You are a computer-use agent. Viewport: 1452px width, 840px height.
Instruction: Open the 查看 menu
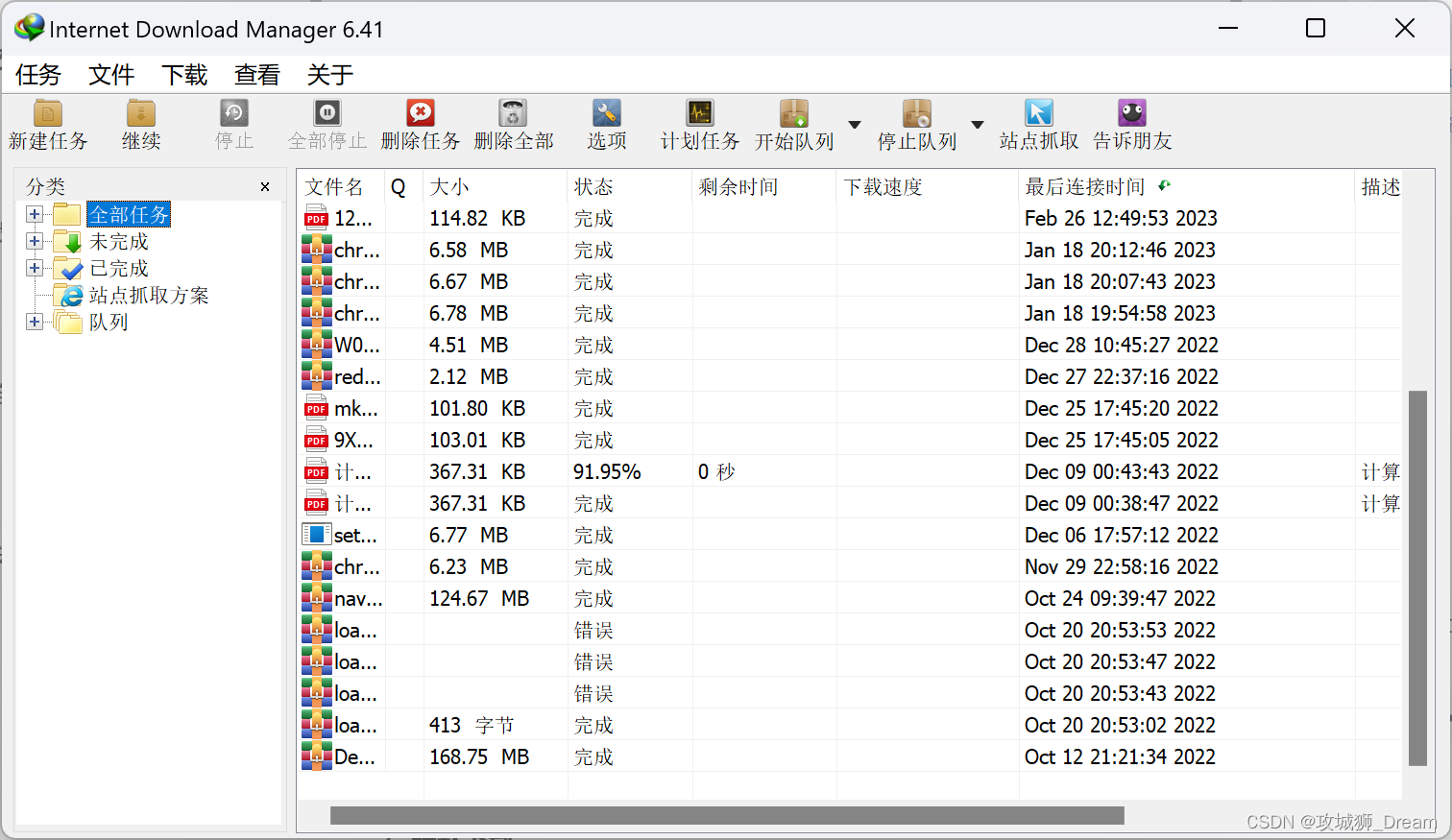[257, 75]
